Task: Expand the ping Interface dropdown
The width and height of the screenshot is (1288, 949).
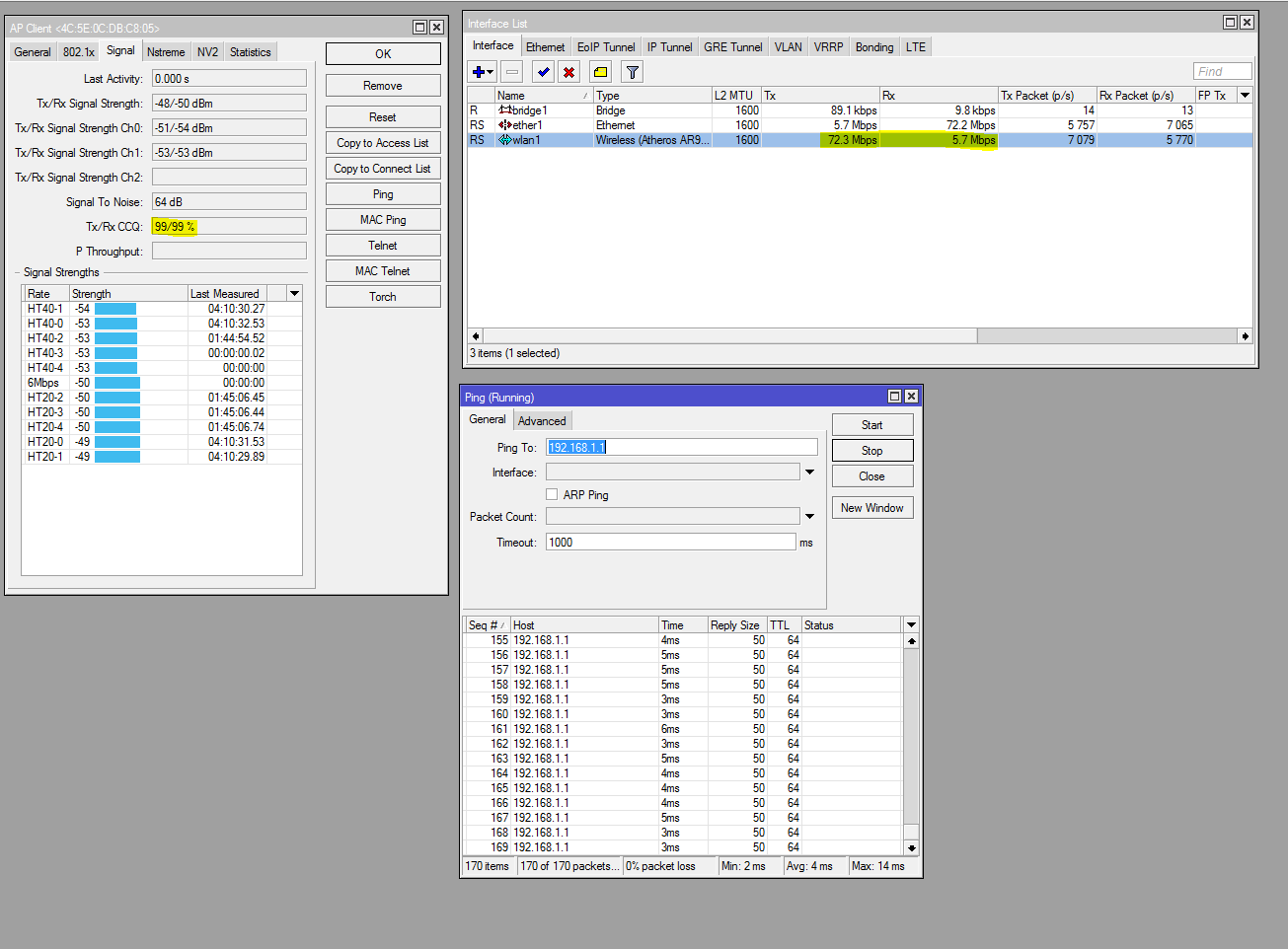Action: click(x=809, y=473)
